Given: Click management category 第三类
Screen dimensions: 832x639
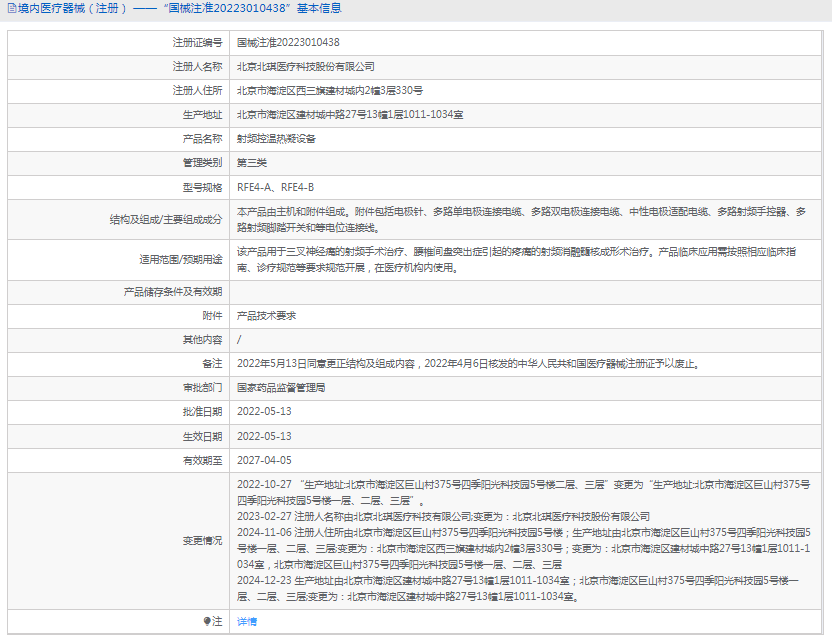Looking at the screenshot, I should pyautogui.click(x=252, y=163).
